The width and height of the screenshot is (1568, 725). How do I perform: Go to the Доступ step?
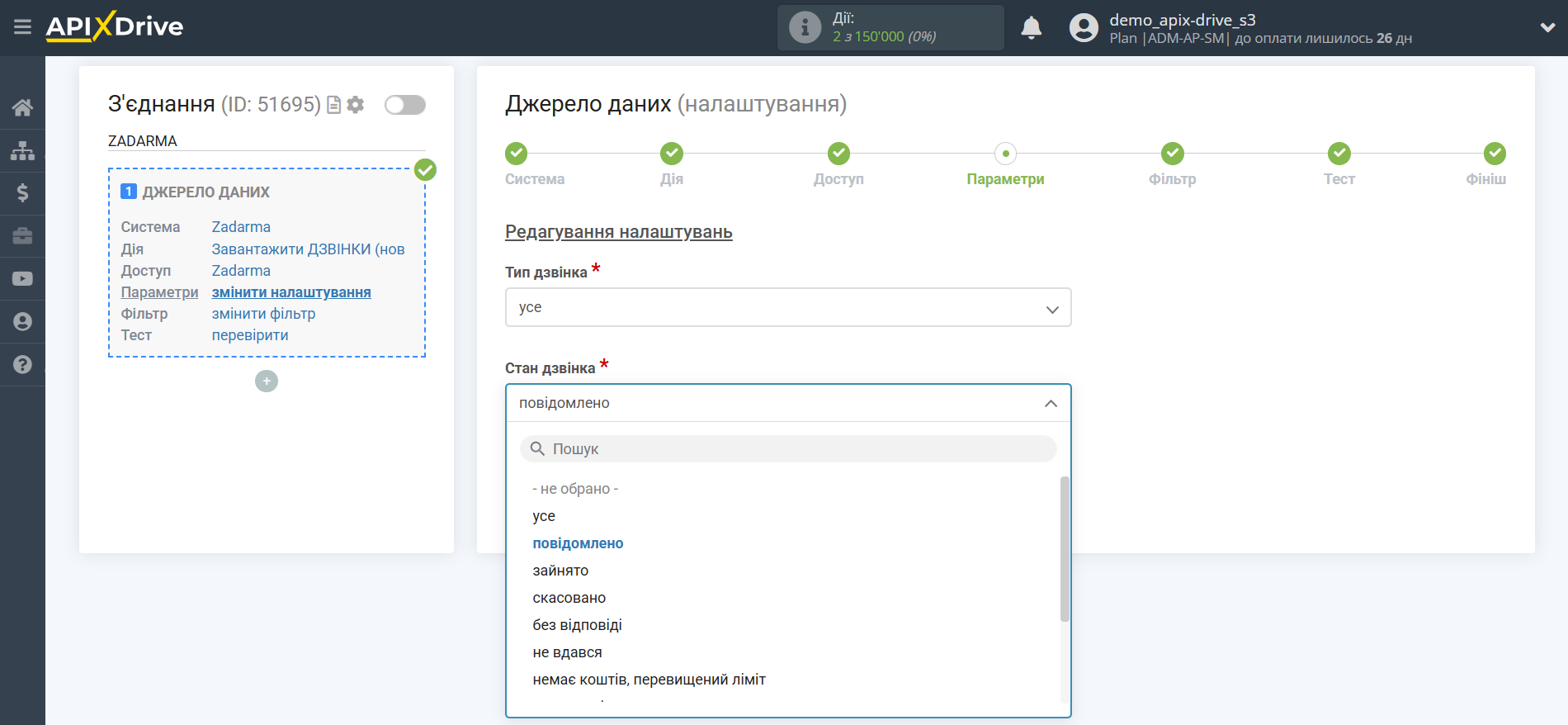(838, 163)
